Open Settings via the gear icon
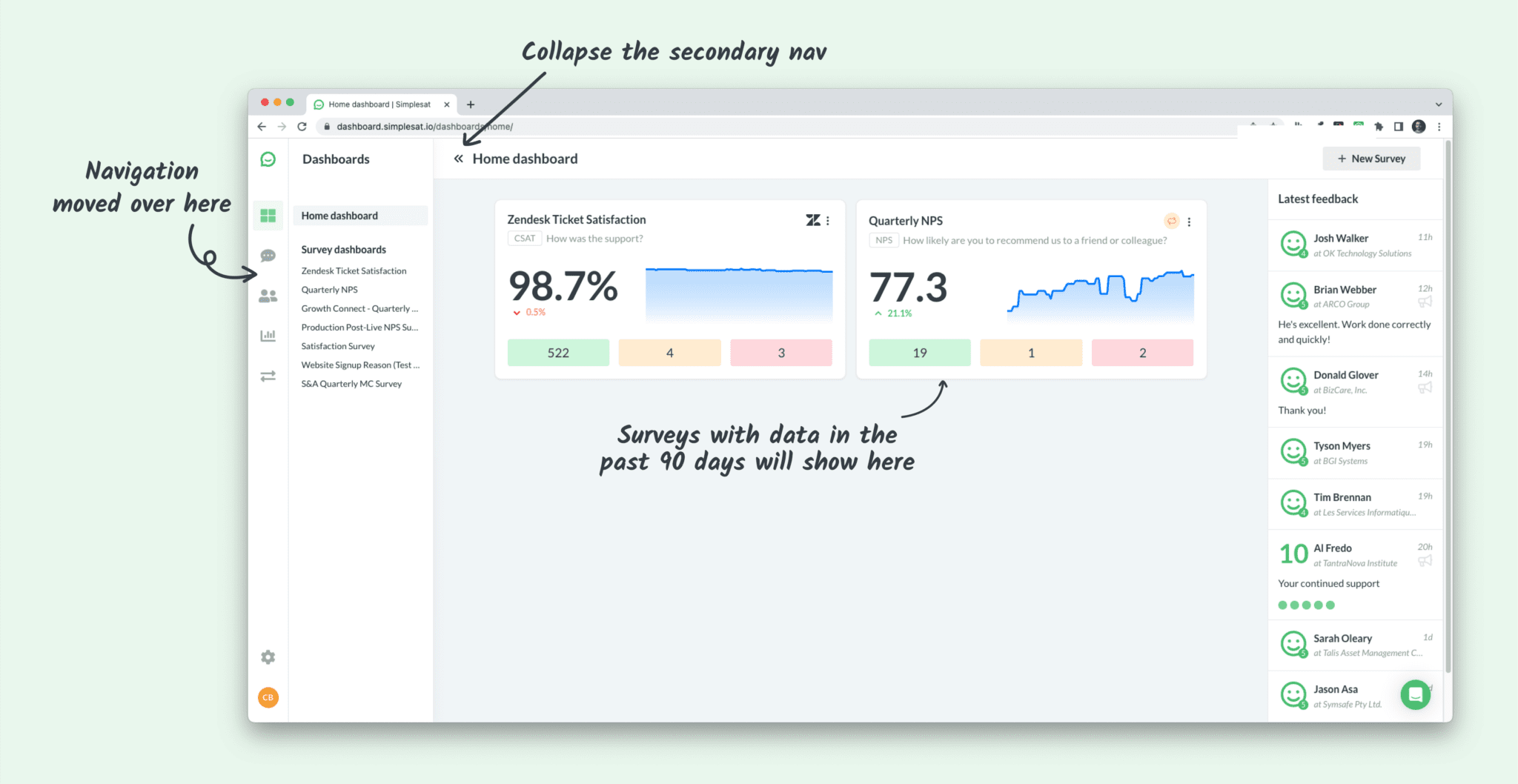 (x=268, y=657)
